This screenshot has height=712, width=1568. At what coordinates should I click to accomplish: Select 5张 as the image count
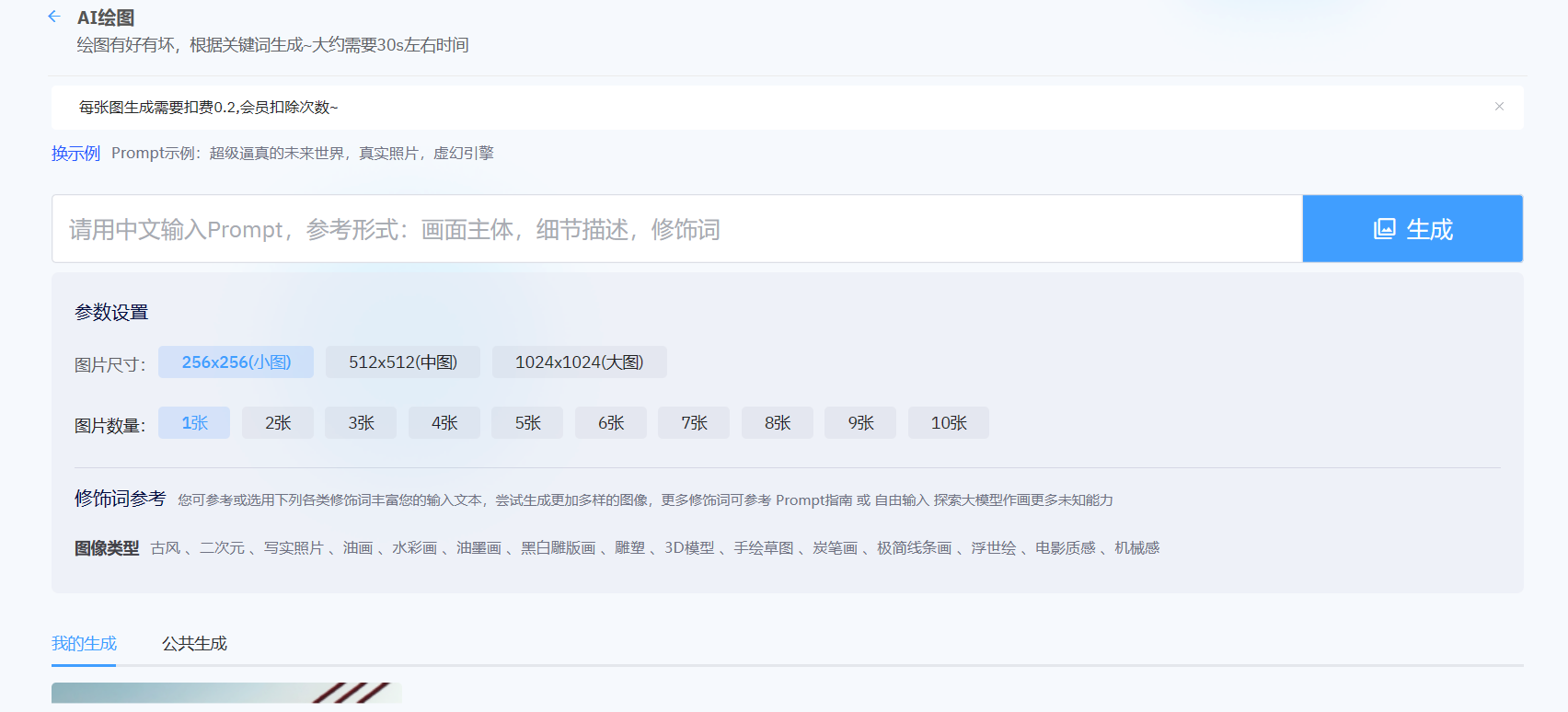[527, 423]
